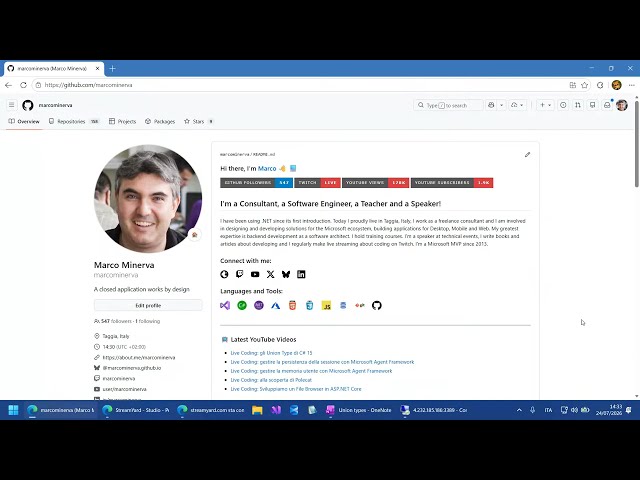Open File Explorer from the taskbar

257,410
